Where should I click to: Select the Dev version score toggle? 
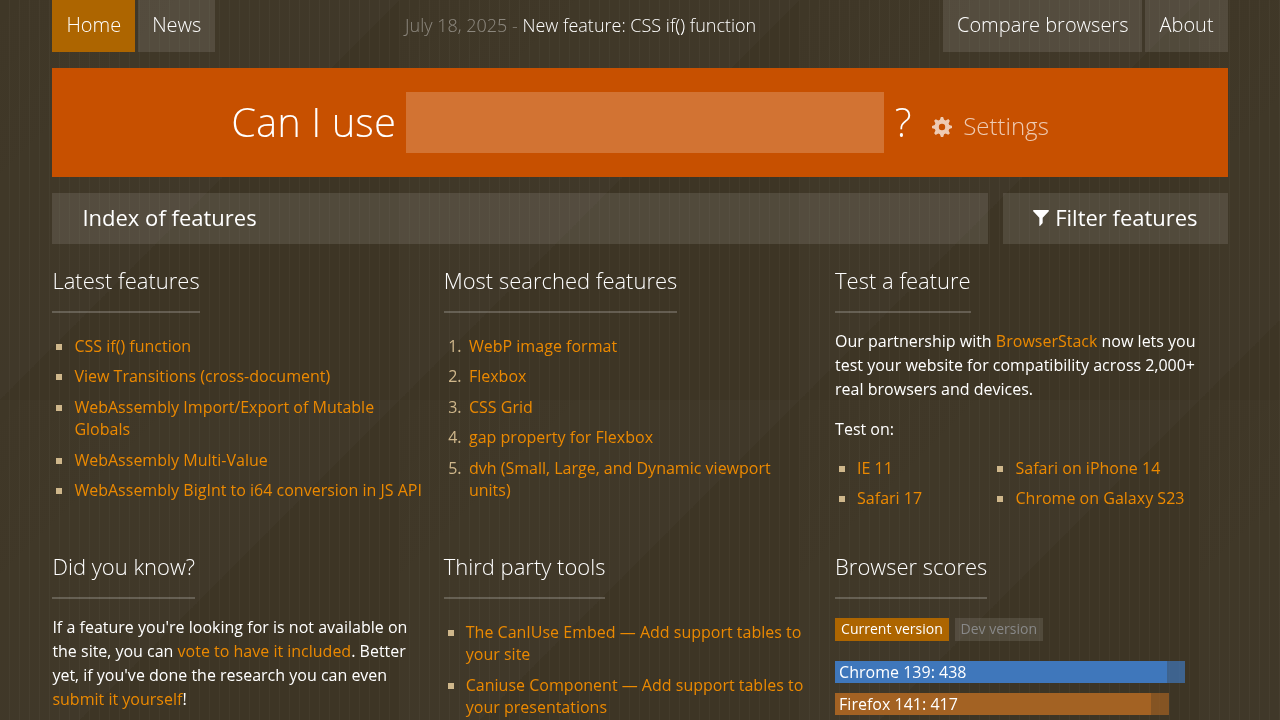coord(997,629)
